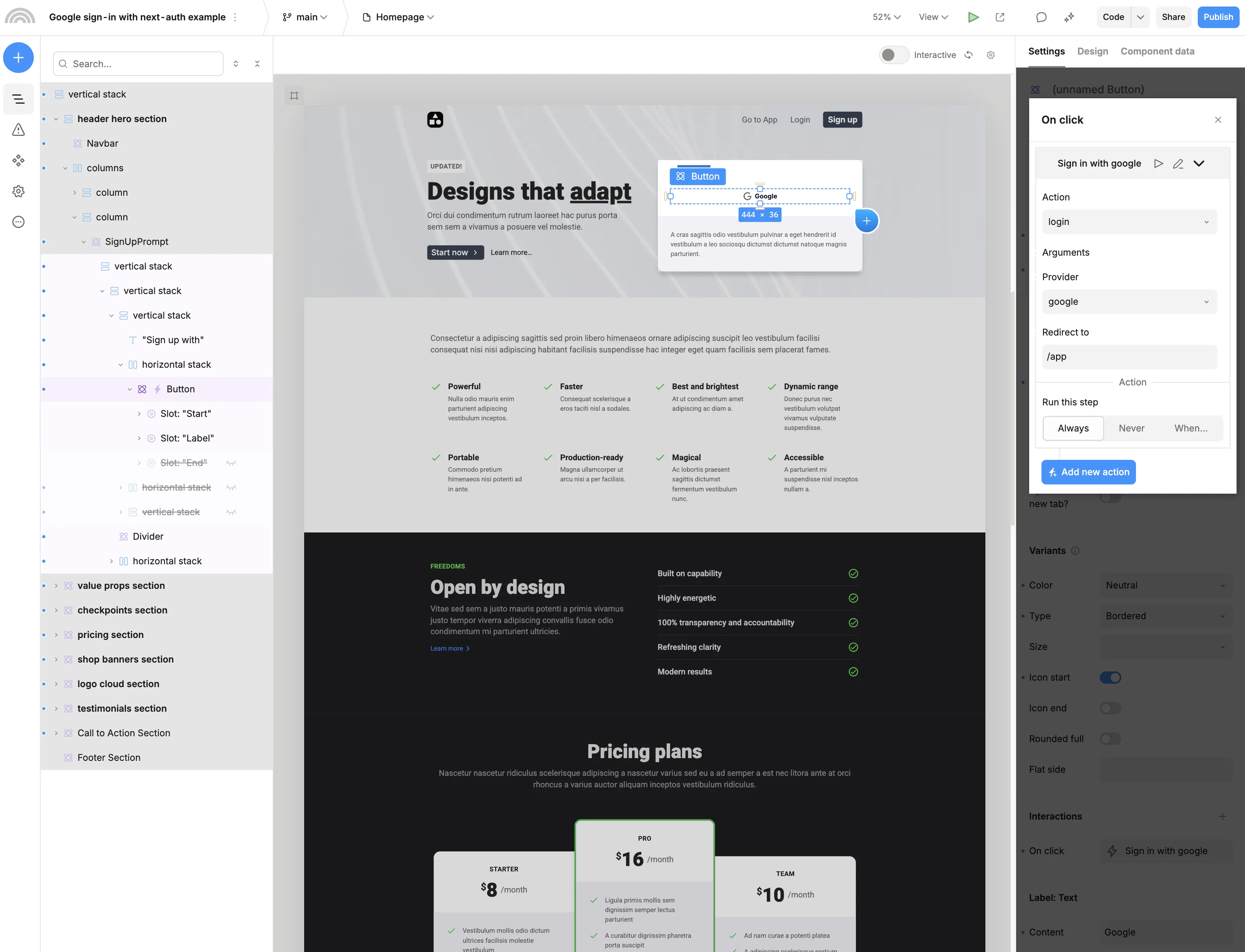This screenshot has height=952, width=1245.
Task: Click Add new action button
Action: [1088, 471]
